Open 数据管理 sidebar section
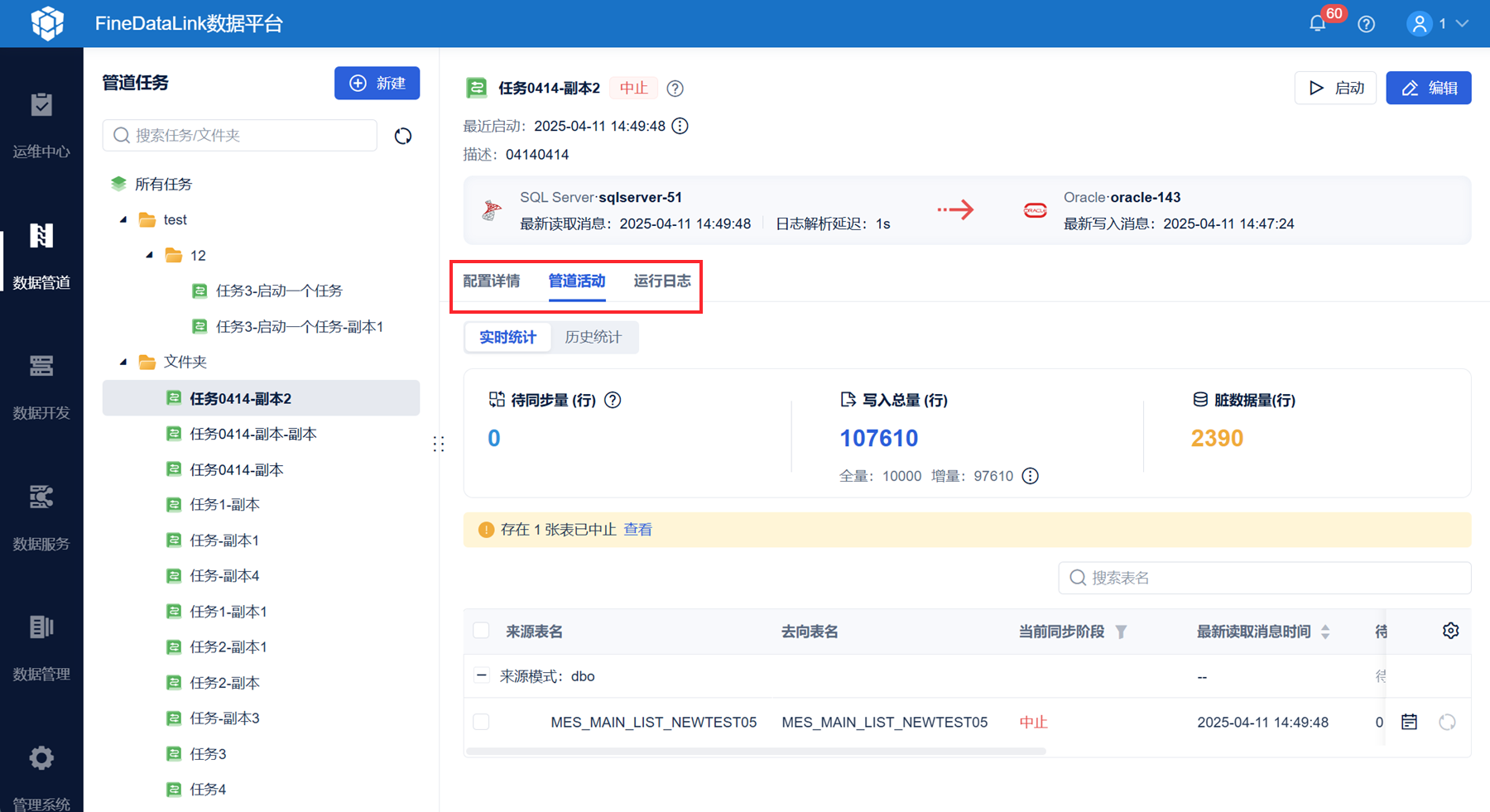 pyautogui.click(x=41, y=647)
